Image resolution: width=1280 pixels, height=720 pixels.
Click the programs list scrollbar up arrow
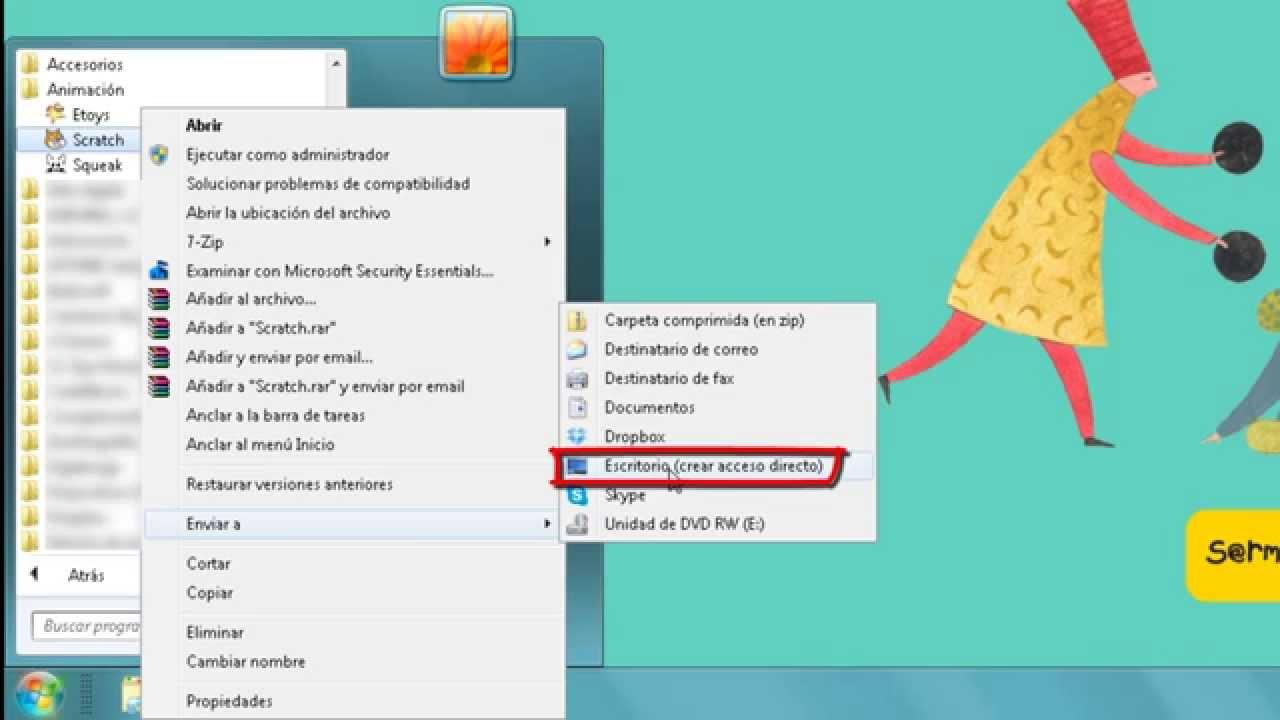(336, 63)
